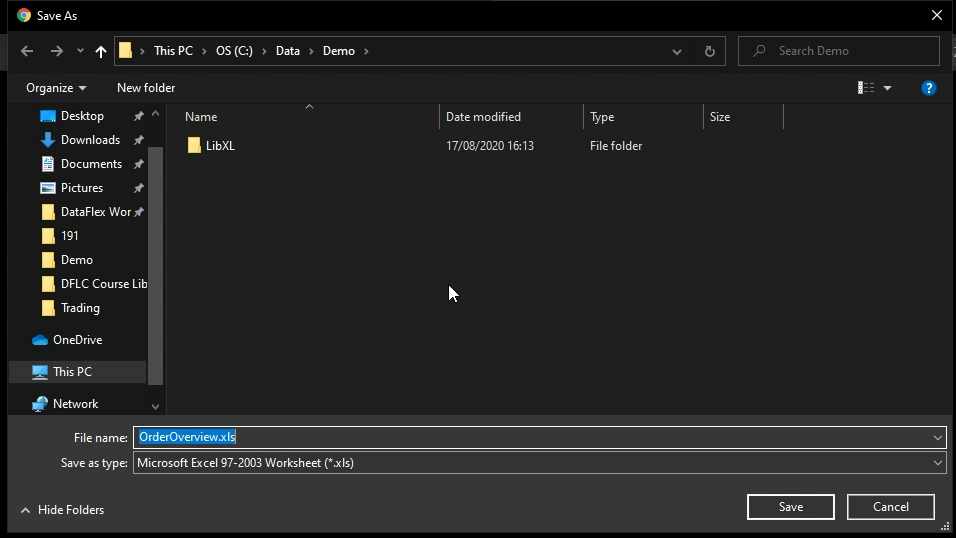
Task: Open the Organize menu
Action: tap(56, 88)
